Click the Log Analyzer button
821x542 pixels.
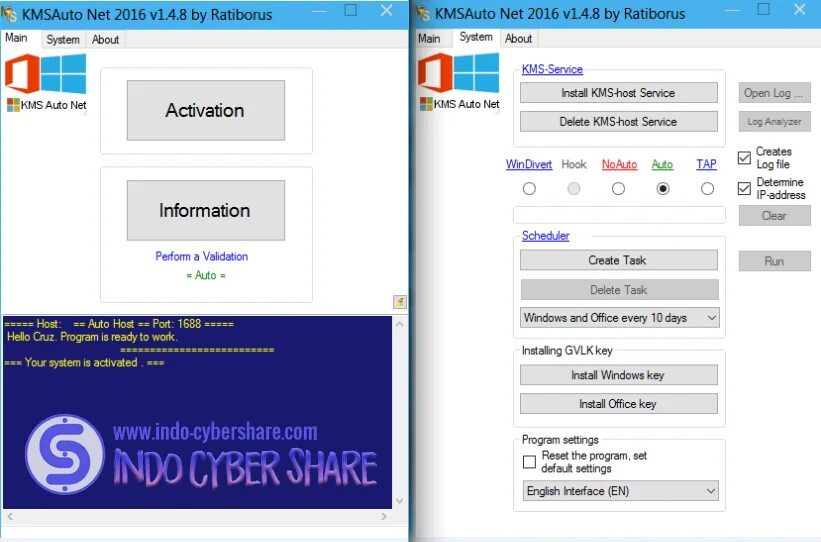point(774,121)
